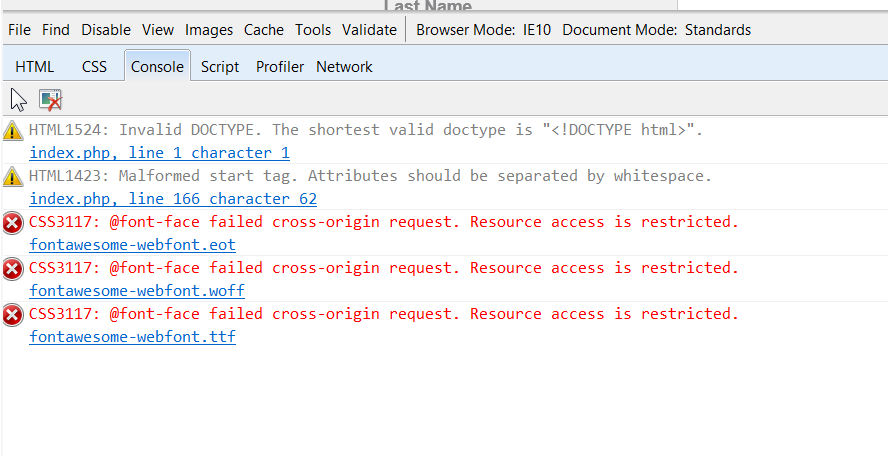Open Document Mode Standards dropdown
Screen dimensions: 888x456
(656, 29)
